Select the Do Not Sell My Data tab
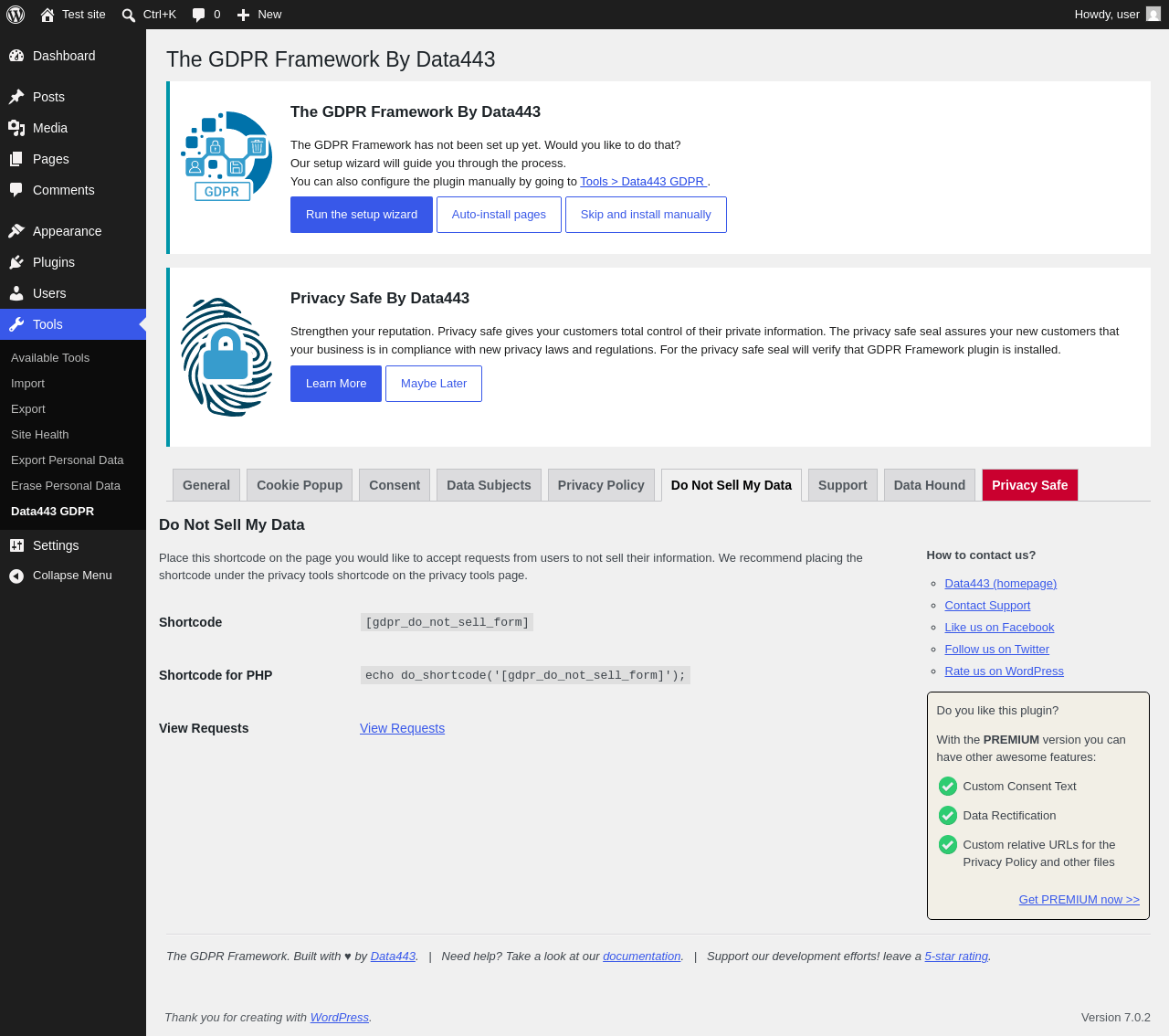The height and width of the screenshot is (1036, 1169). 732,485
